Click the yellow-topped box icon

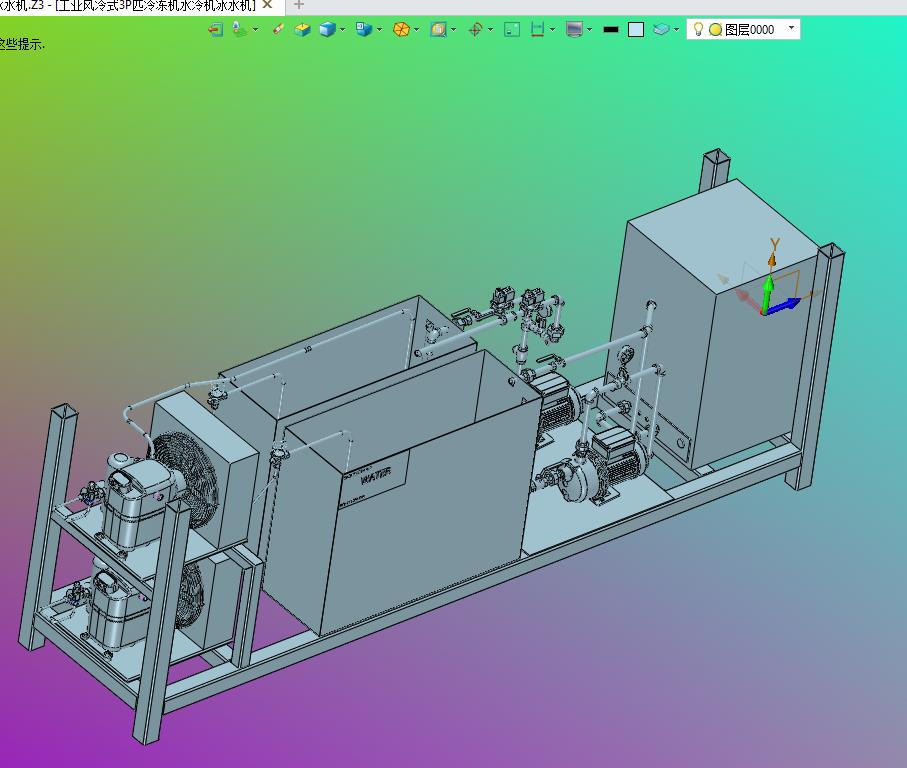click(302, 29)
